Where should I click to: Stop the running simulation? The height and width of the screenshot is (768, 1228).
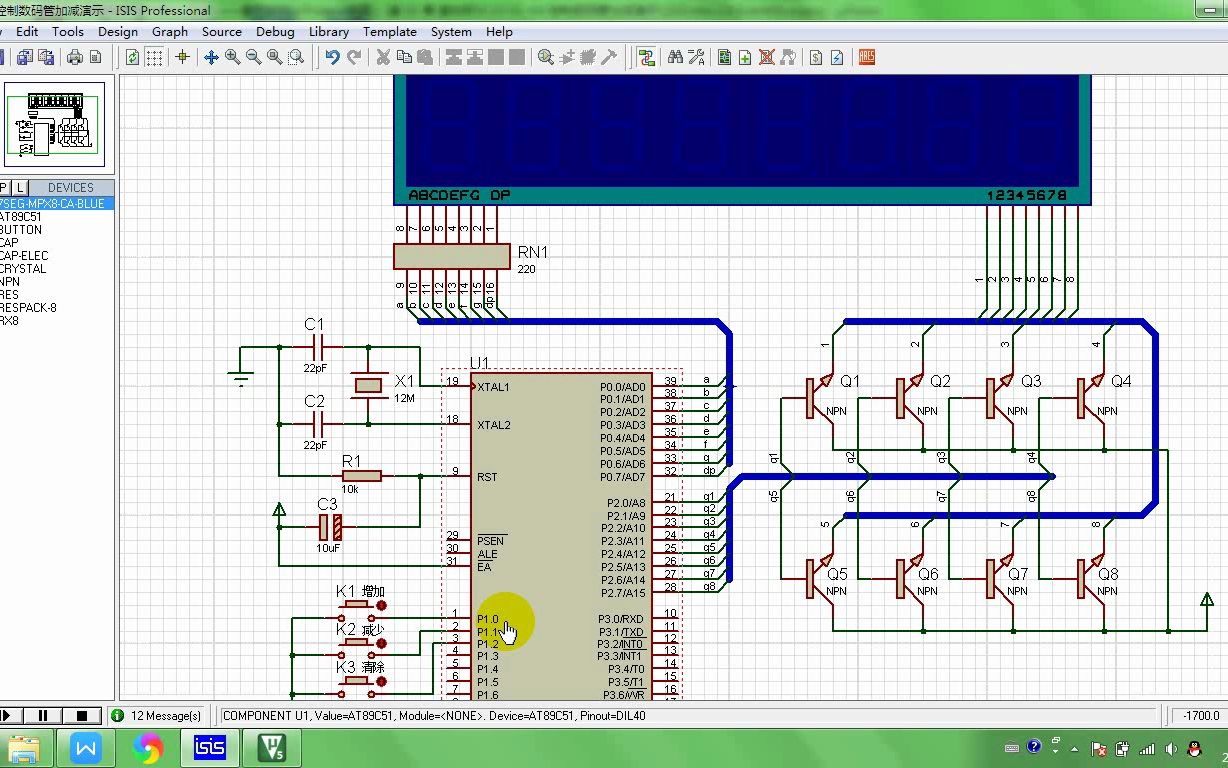point(83,715)
